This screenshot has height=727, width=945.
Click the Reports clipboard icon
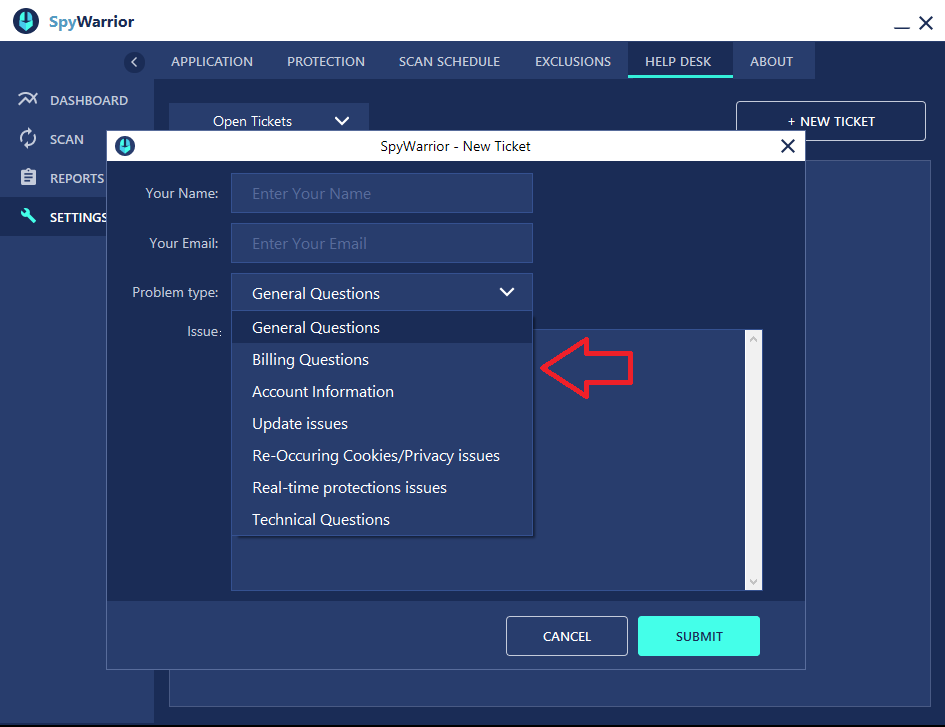coord(28,177)
